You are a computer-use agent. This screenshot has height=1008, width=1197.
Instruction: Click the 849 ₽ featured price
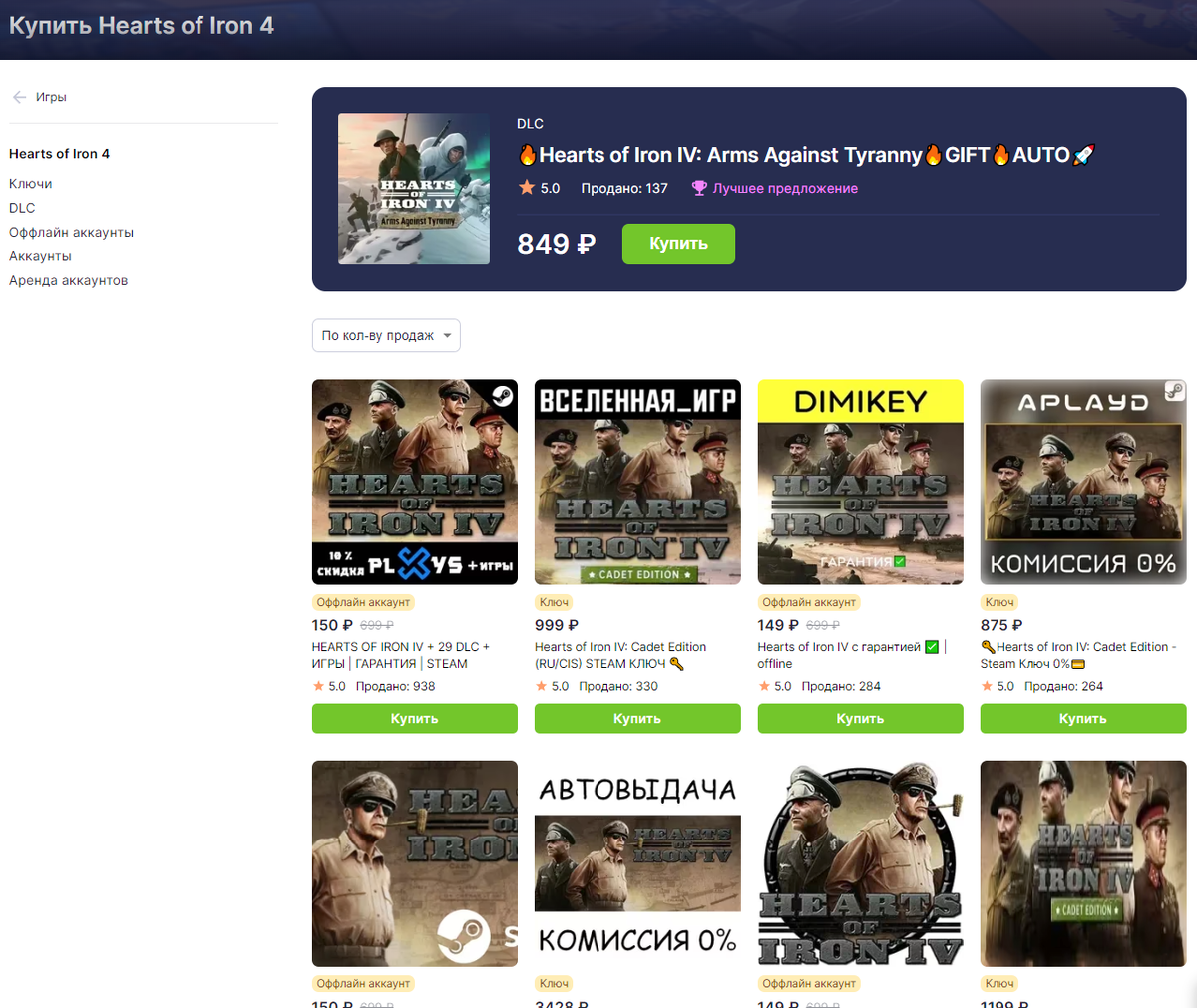tap(557, 244)
